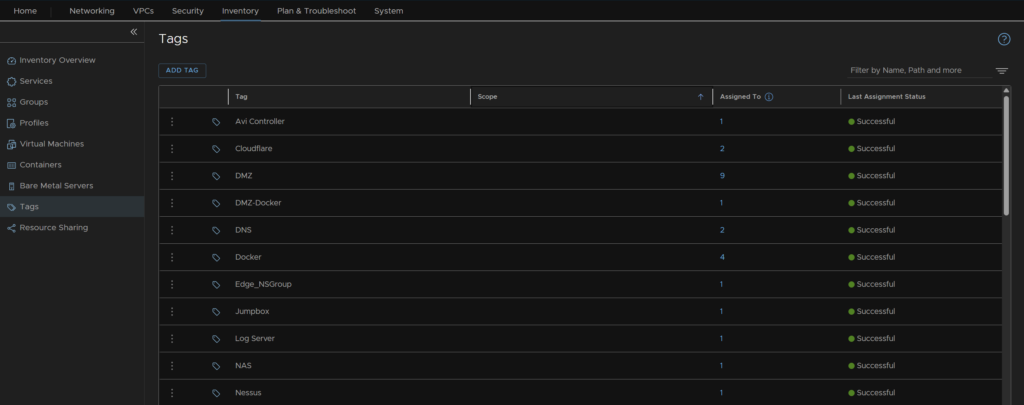
Task: Go to Resource Sharing in the sidebar
Action: click(x=53, y=228)
